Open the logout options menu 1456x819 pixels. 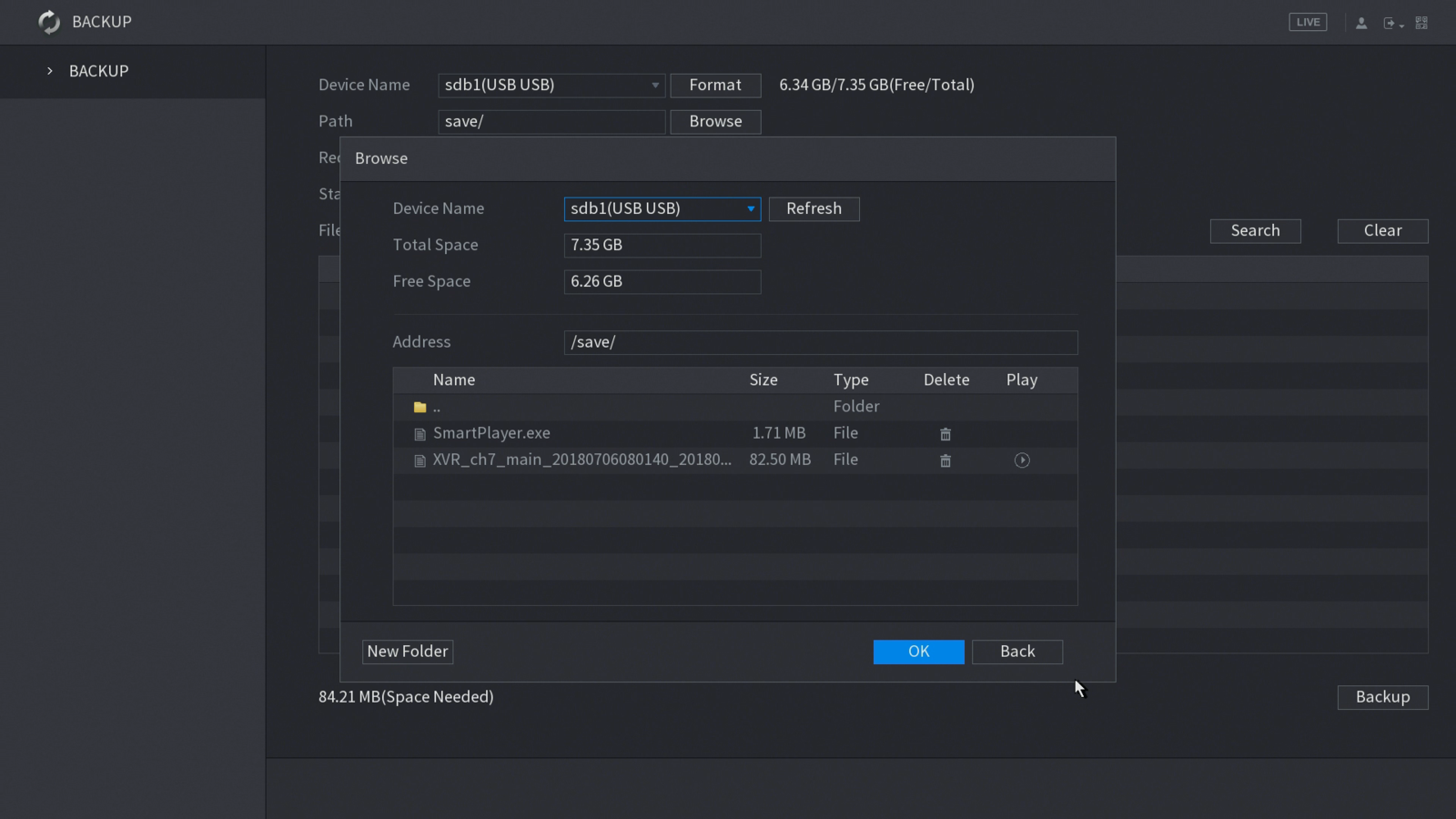tap(1392, 23)
